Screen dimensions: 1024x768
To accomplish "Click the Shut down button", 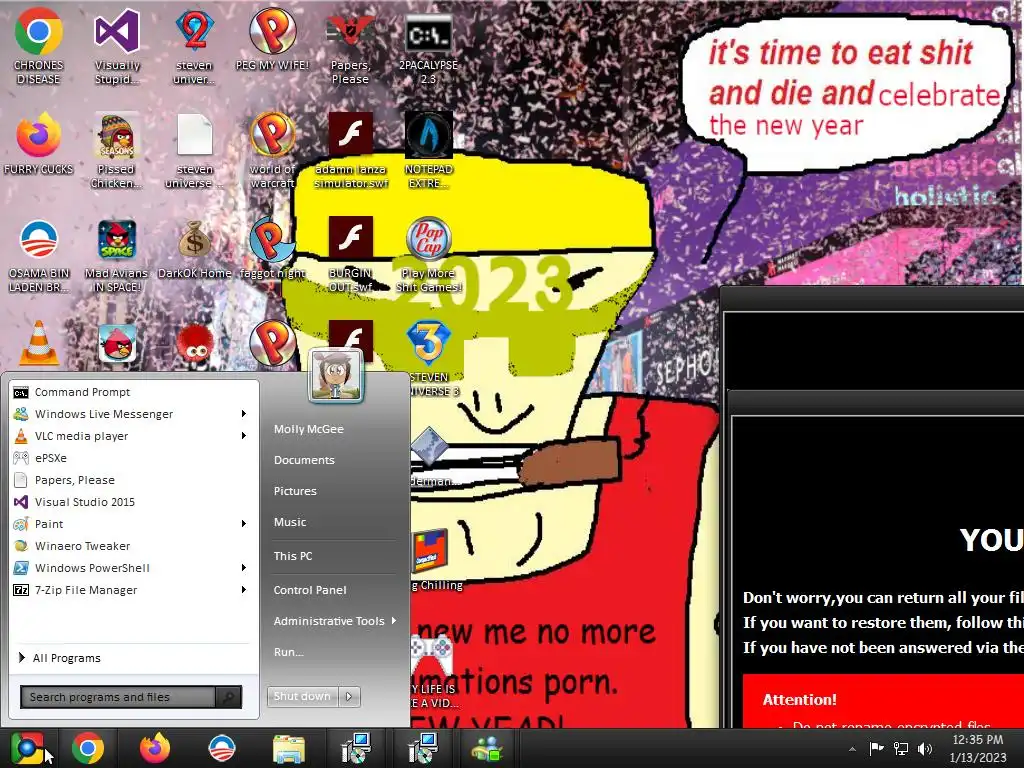I will click(x=303, y=696).
